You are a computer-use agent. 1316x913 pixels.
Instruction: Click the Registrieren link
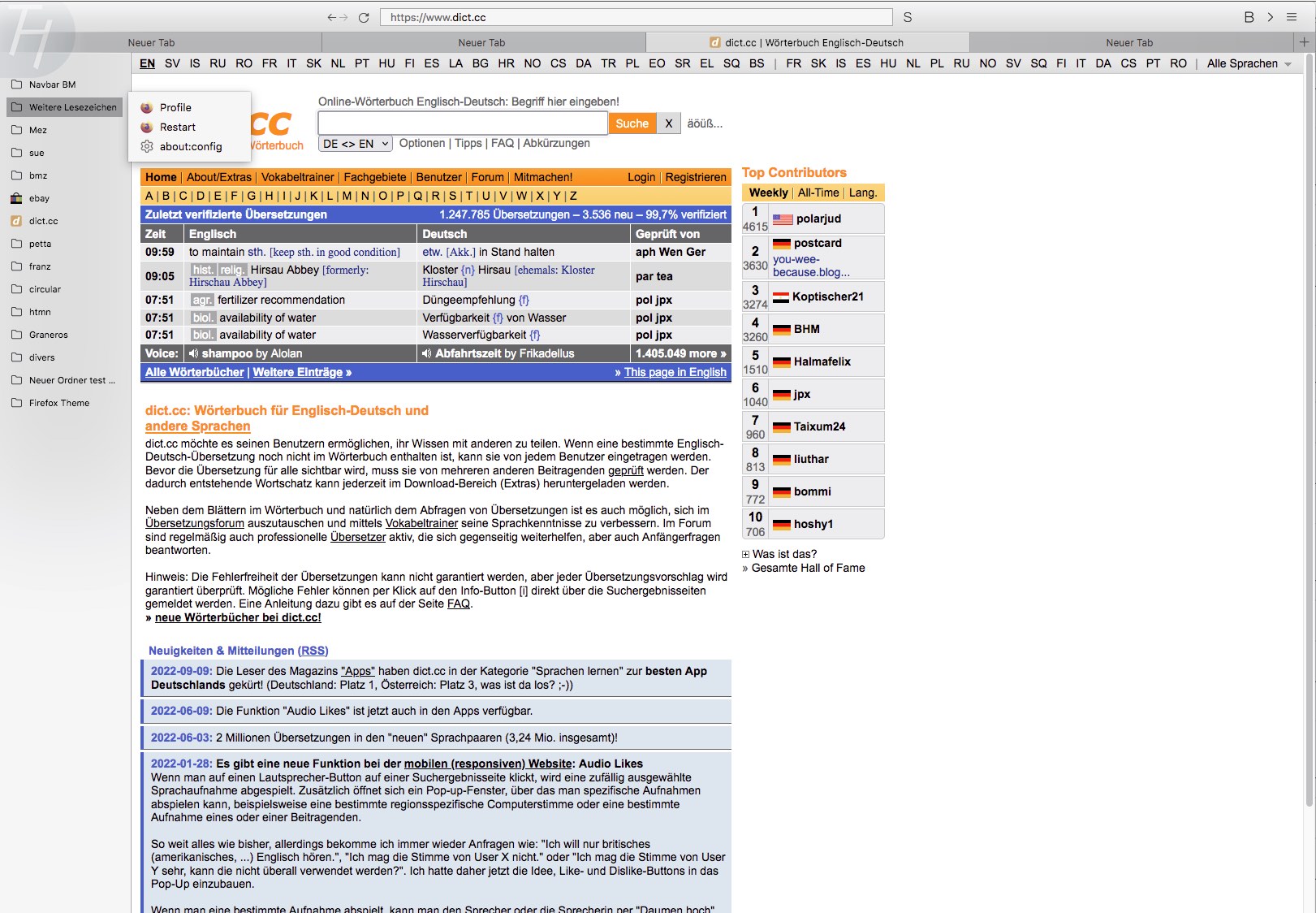pos(696,177)
